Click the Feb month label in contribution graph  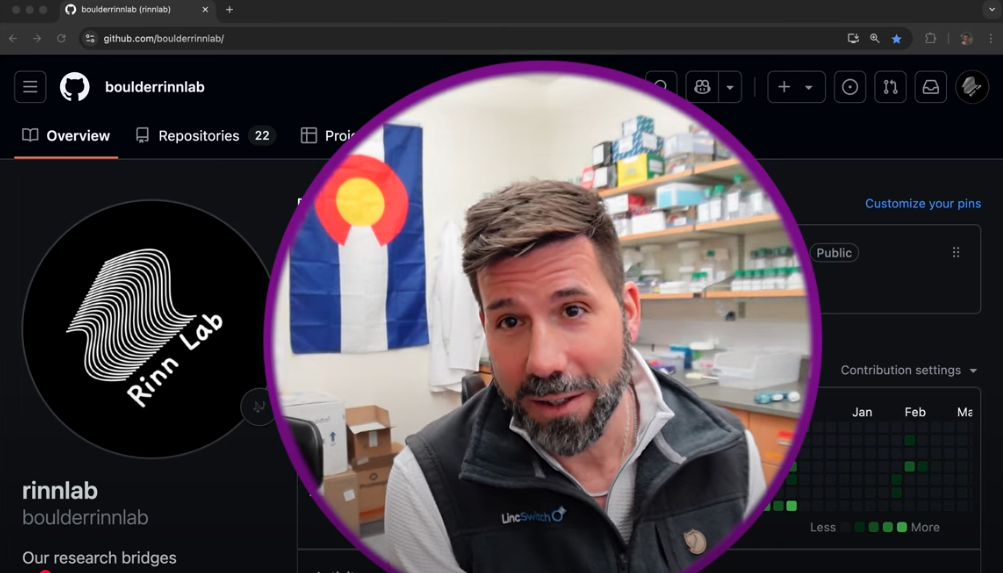click(x=915, y=412)
